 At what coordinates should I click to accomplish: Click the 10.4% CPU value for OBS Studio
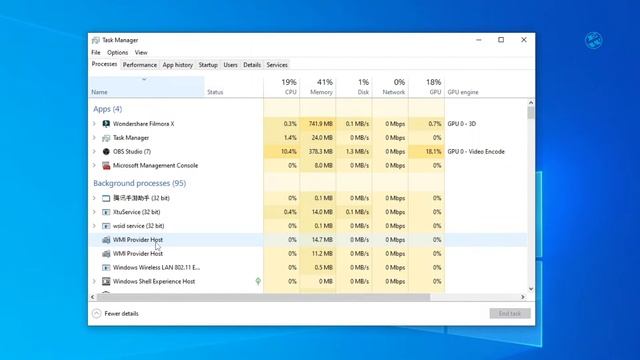coord(289,151)
